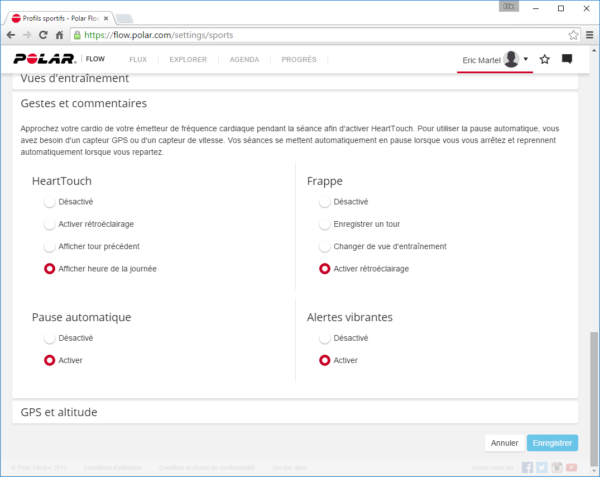The height and width of the screenshot is (477, 600).
Task: Select Enregistrer un tour under Frappe
Action: coord(324,224)
